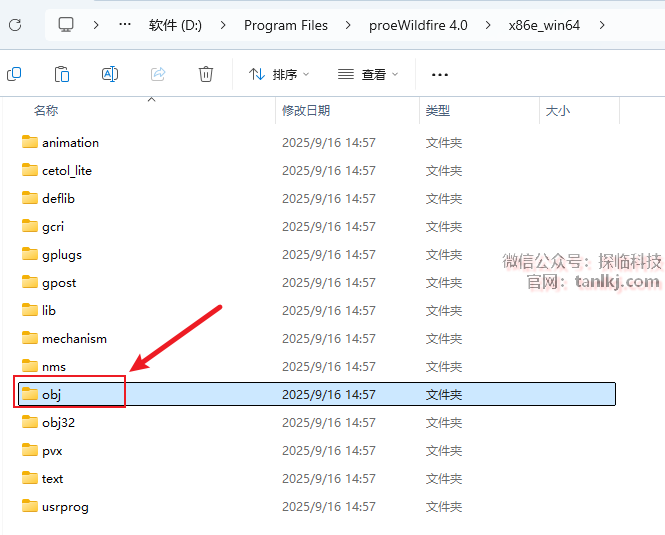Select the usrprog folder row

pyautogui.click(x=65, y=506)
